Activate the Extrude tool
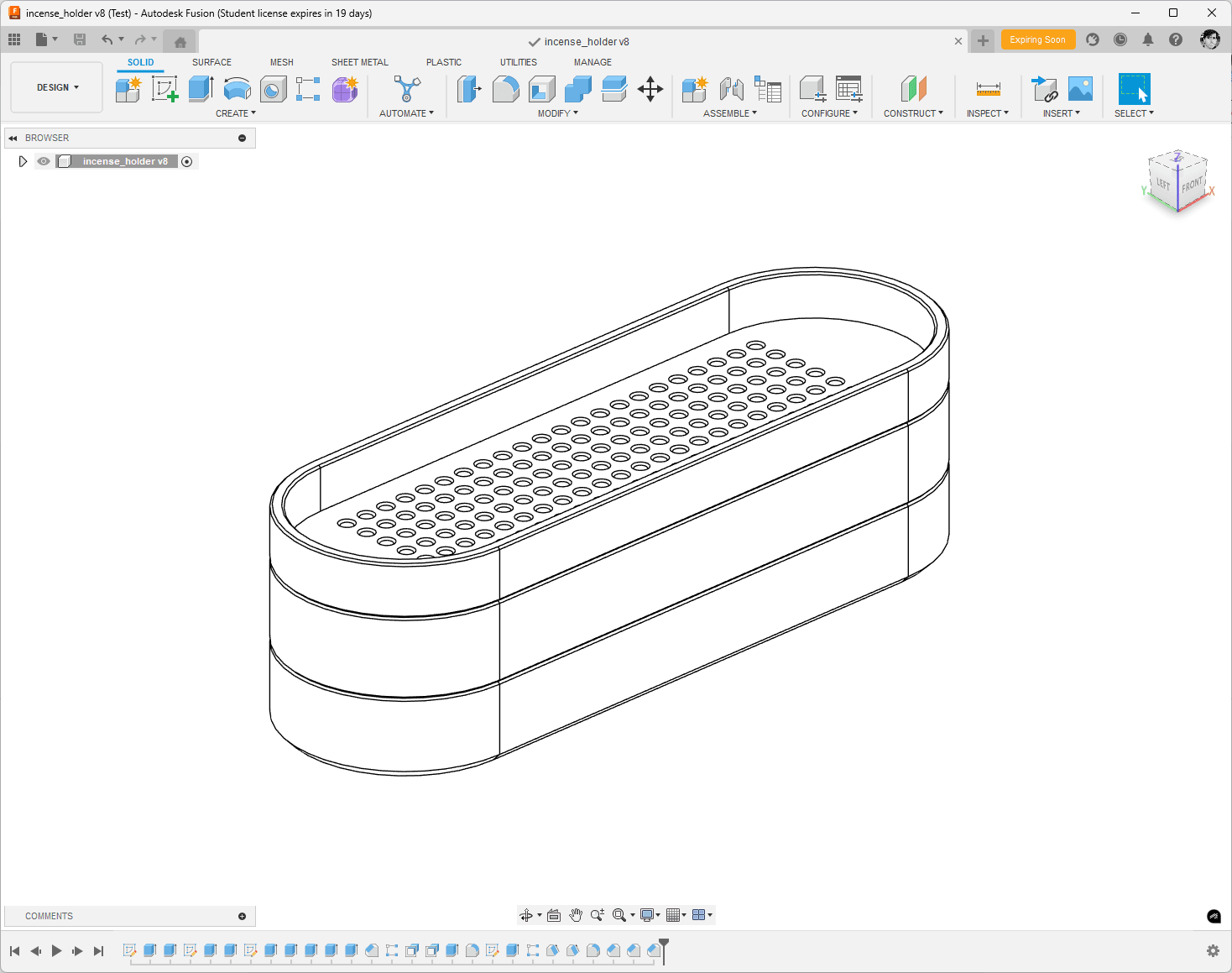This screenshot has height=973, width=1232. click(201, 89)
